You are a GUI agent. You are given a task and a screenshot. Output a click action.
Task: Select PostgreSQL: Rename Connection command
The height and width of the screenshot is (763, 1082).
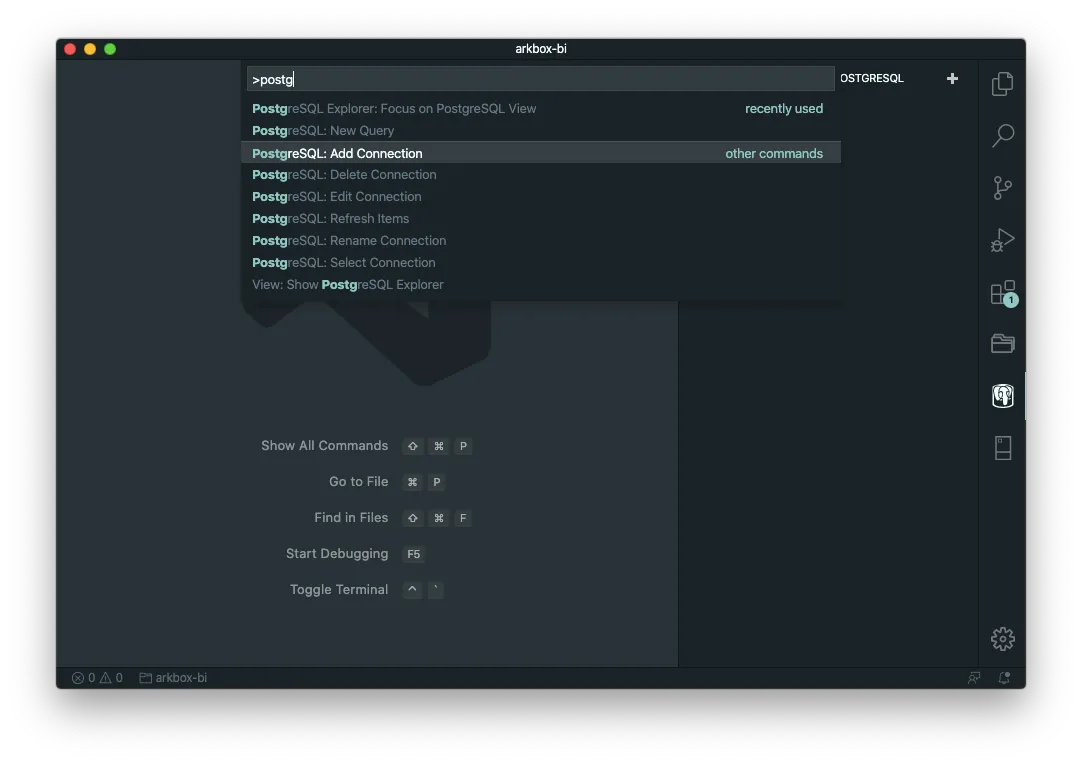(540, 241)
